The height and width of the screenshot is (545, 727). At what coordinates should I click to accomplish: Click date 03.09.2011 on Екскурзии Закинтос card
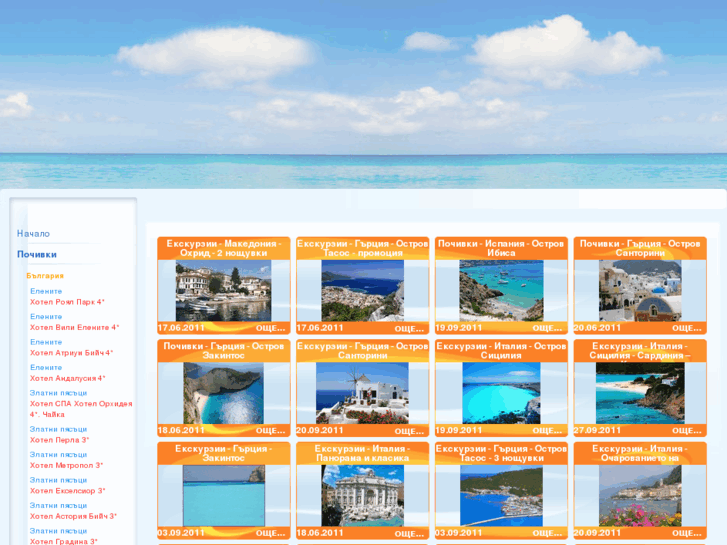click(181, 532)
